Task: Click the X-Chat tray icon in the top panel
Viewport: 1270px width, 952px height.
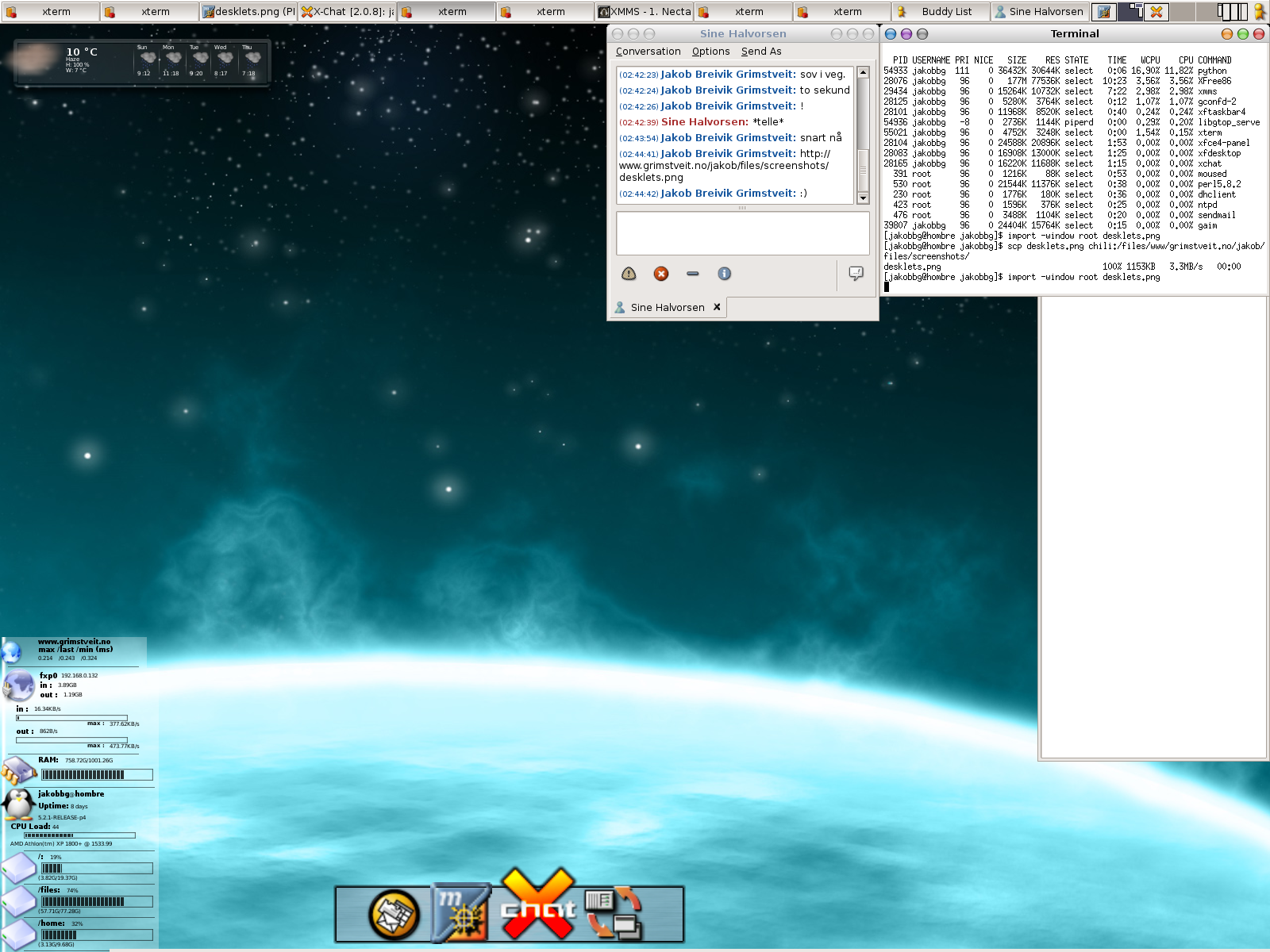Action: pos(1156,12)
